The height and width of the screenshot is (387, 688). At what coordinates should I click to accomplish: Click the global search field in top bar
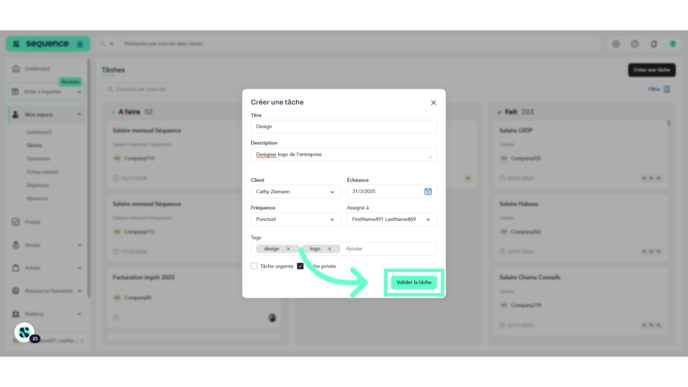click(360, 44)
